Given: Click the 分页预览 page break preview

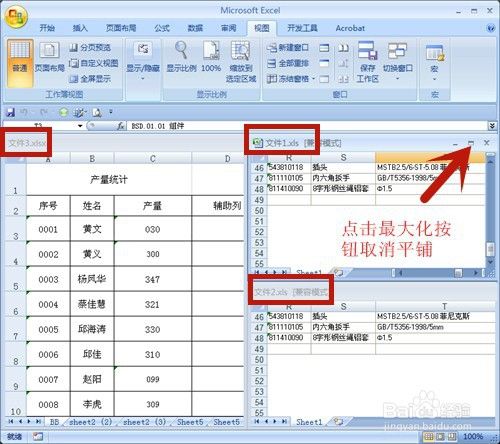Looking at the screenshot, I should click(91, 48).
